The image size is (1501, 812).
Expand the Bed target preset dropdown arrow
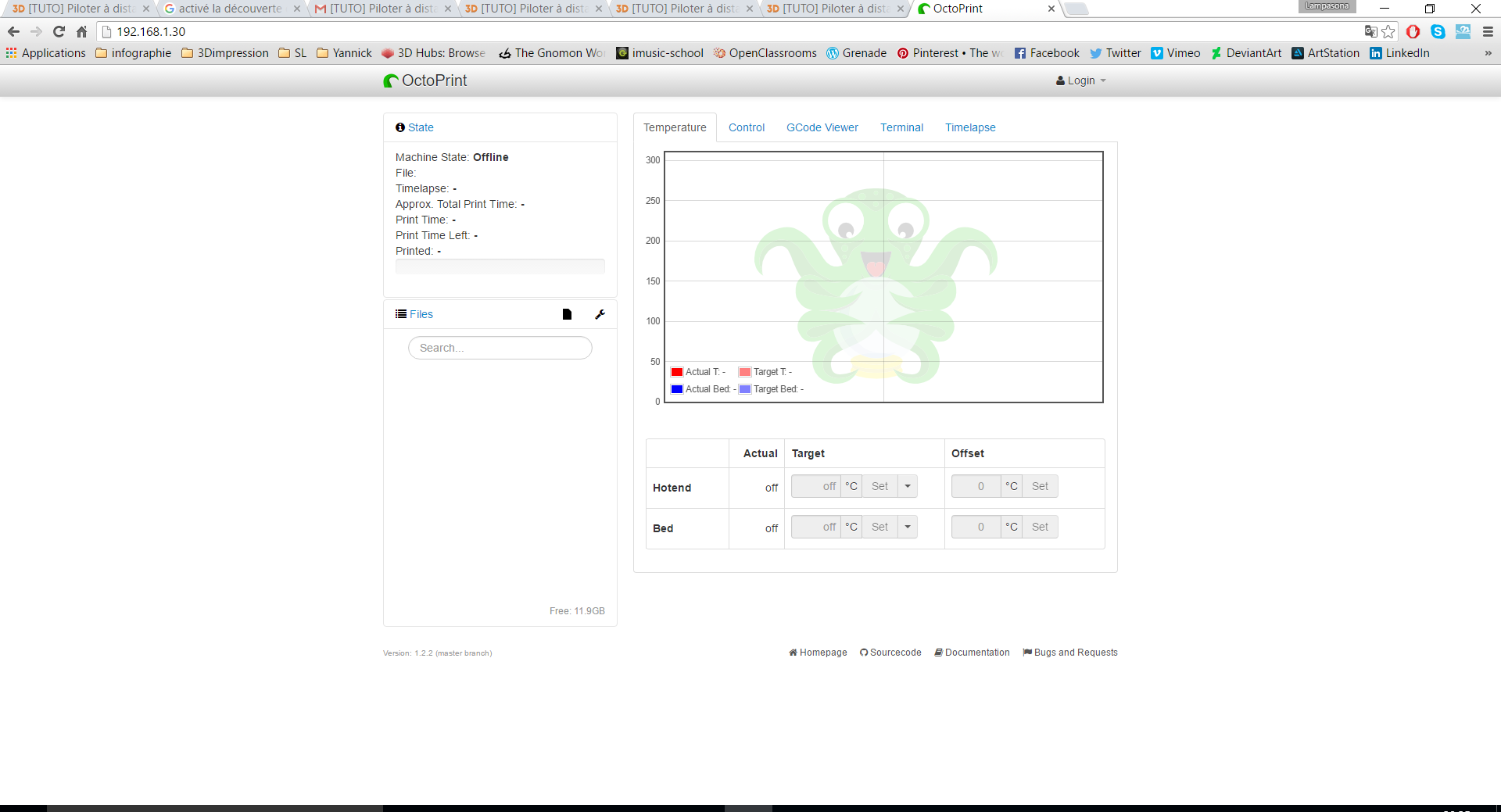(908, 527)
